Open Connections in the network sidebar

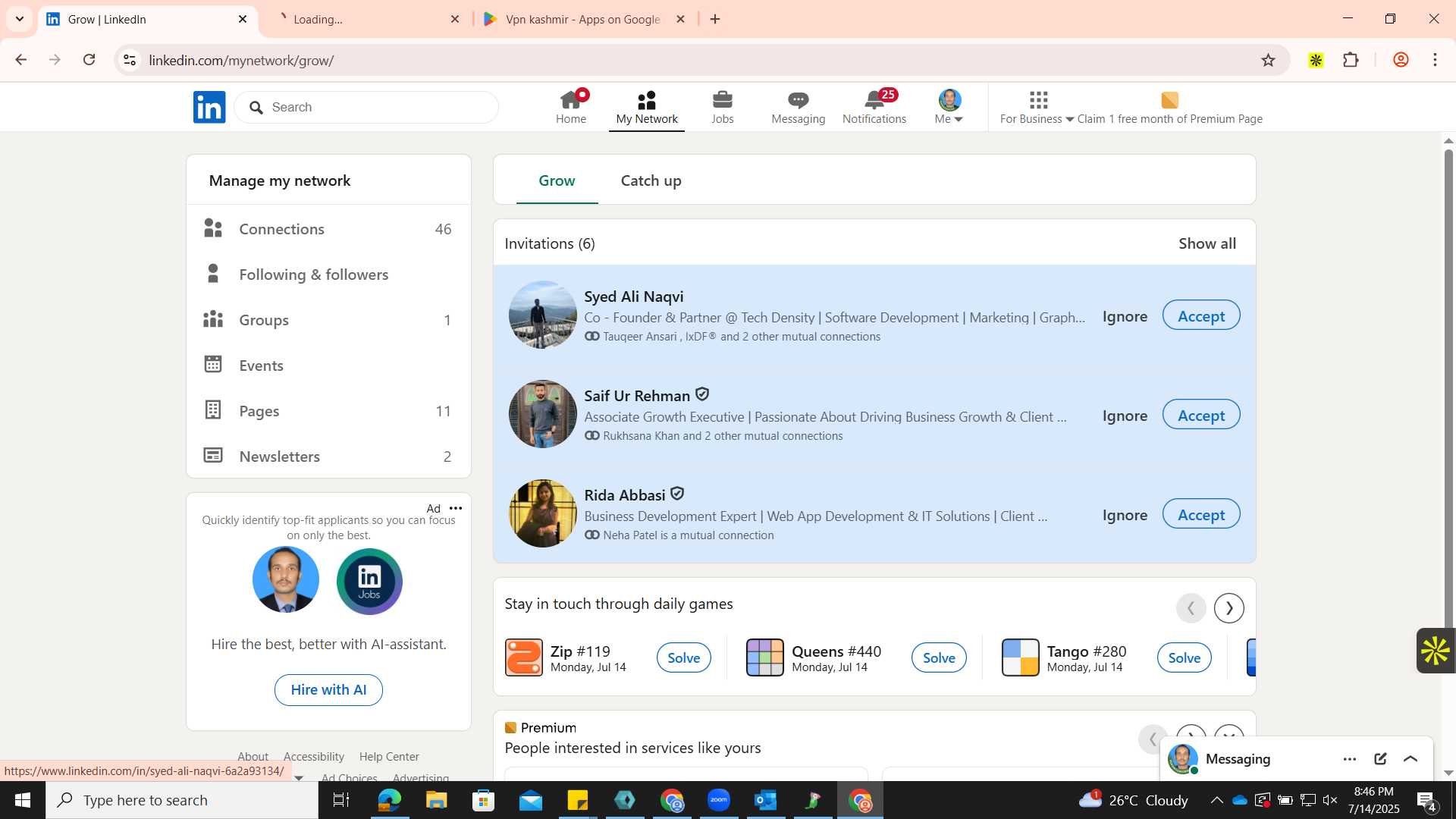(x=328, y=229)
